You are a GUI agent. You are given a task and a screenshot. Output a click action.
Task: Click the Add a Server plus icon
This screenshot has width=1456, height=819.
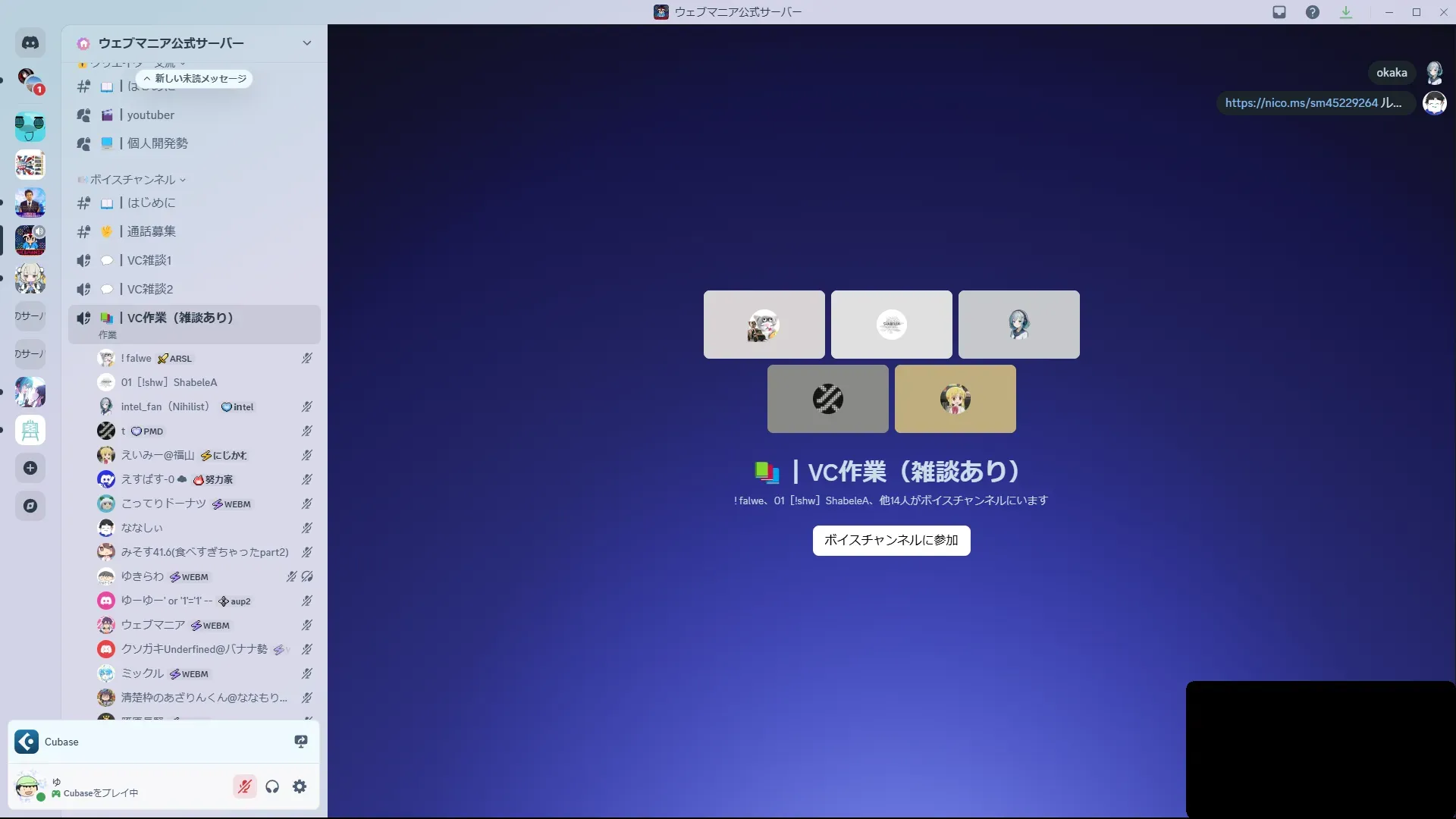(30, 468)
